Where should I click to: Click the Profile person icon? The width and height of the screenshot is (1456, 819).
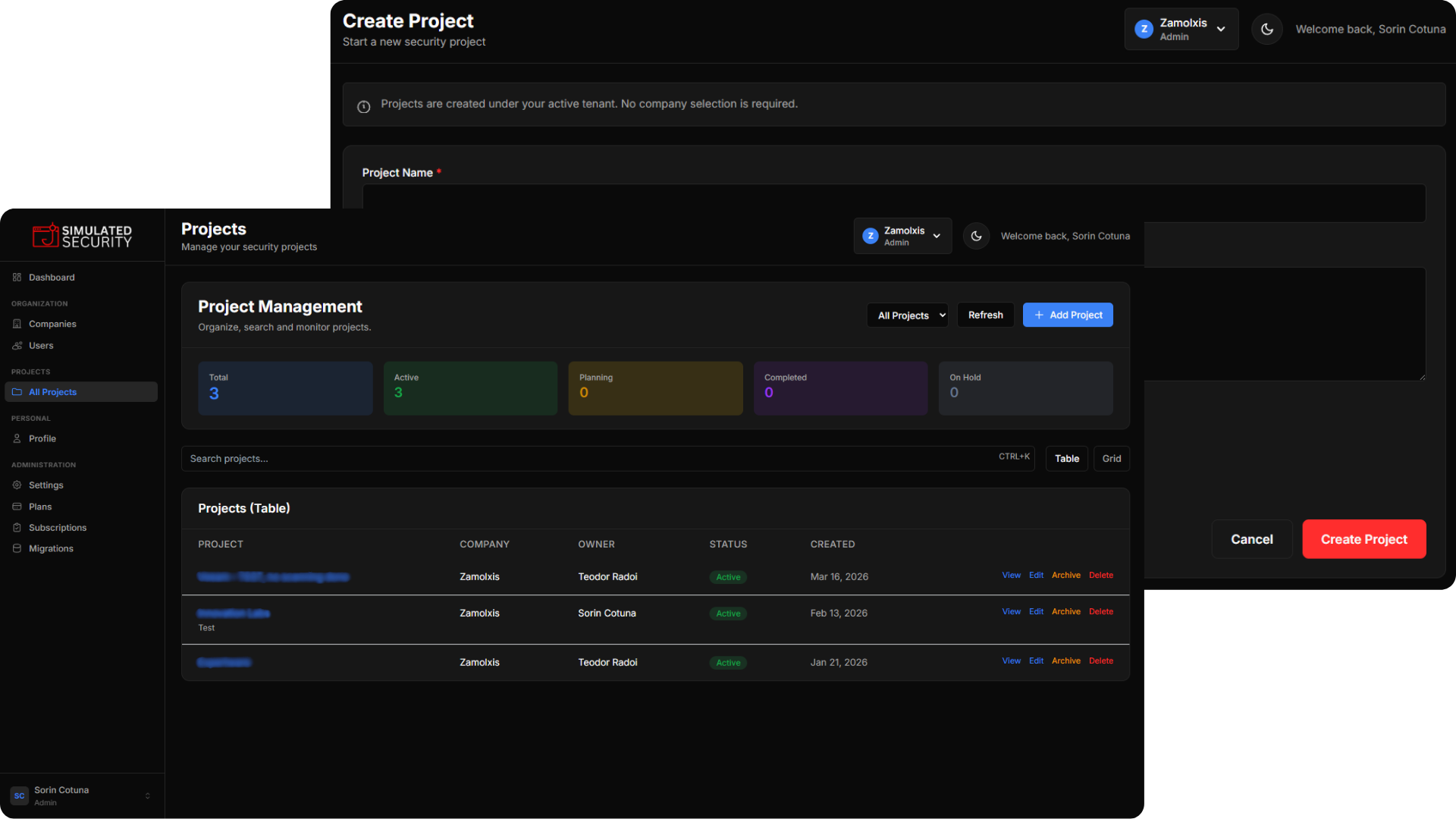[x=17, y=439]
